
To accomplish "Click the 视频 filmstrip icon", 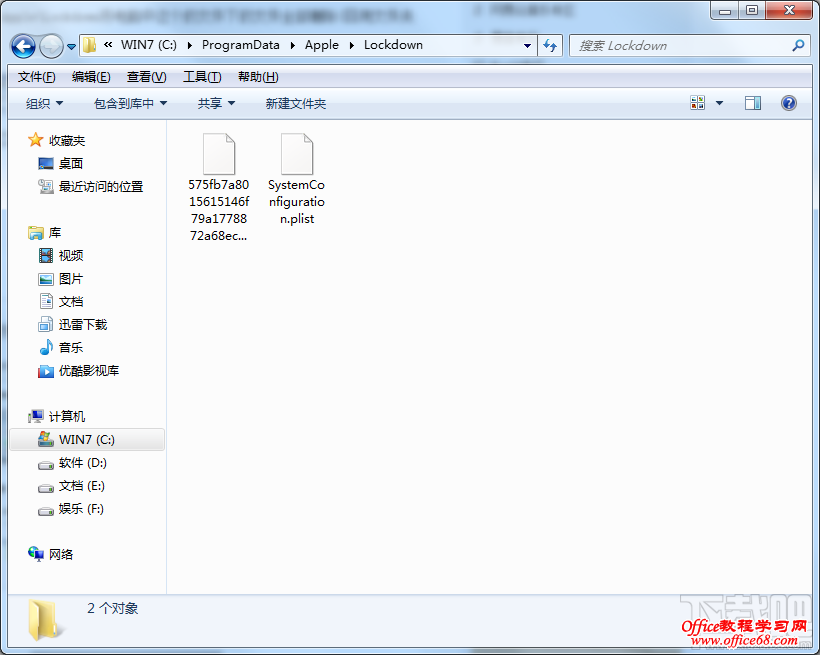I will pyautogui.click(x=46, y=256).
